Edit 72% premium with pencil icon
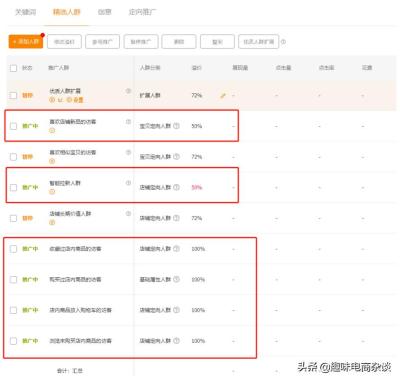Screen dimensions: 400x381 [x=223, y=96]
